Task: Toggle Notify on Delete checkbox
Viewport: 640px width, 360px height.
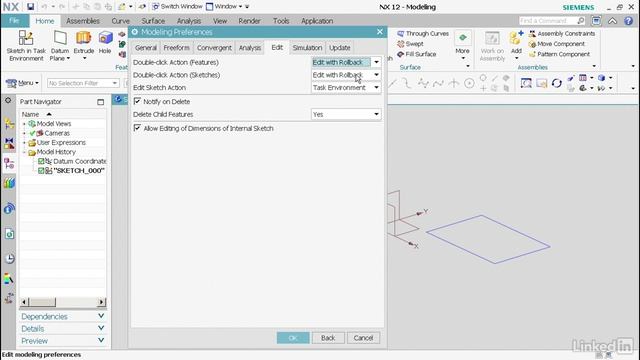Action: (138, 101)
